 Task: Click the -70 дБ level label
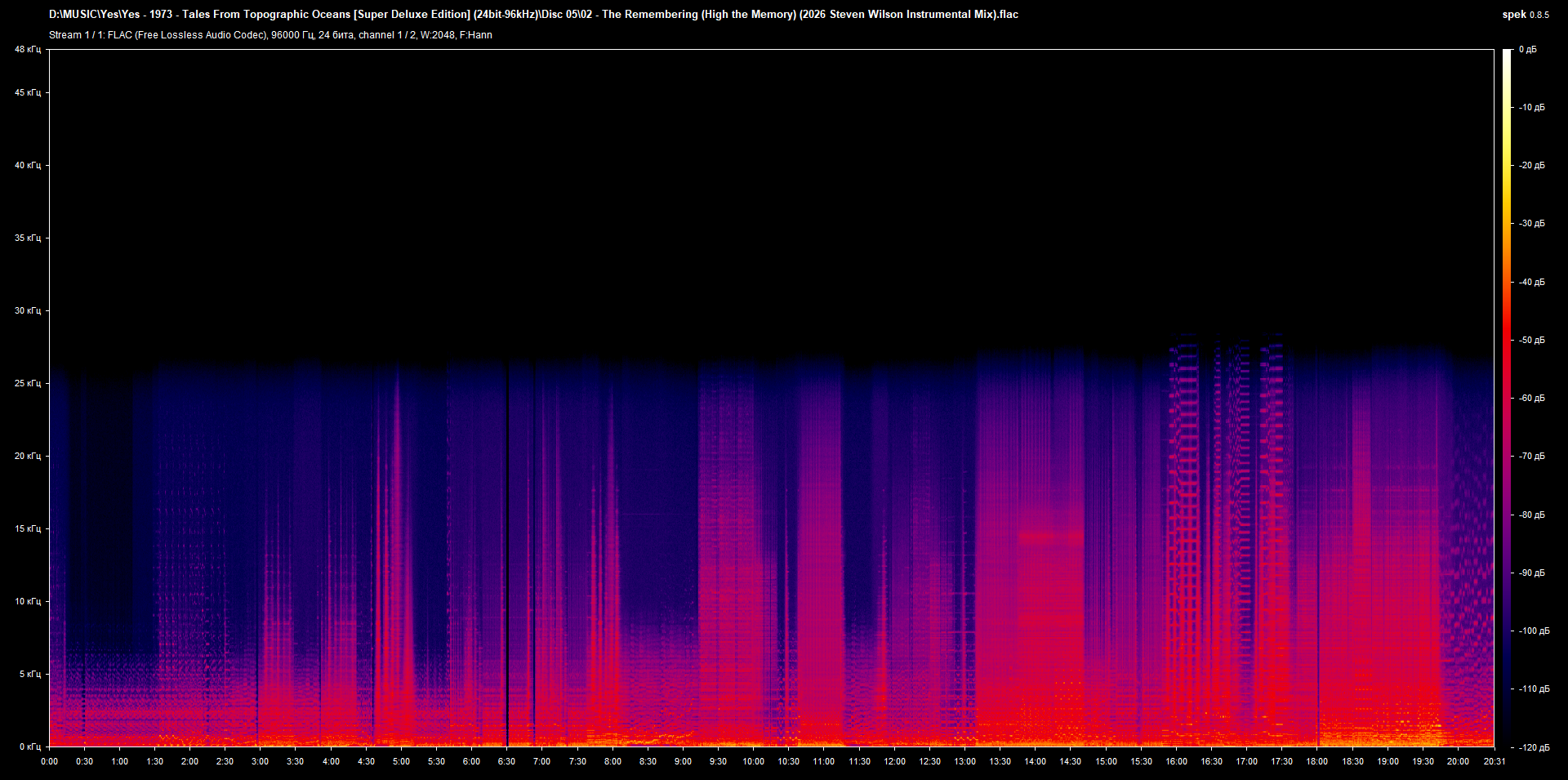[x=1532, y=457]
